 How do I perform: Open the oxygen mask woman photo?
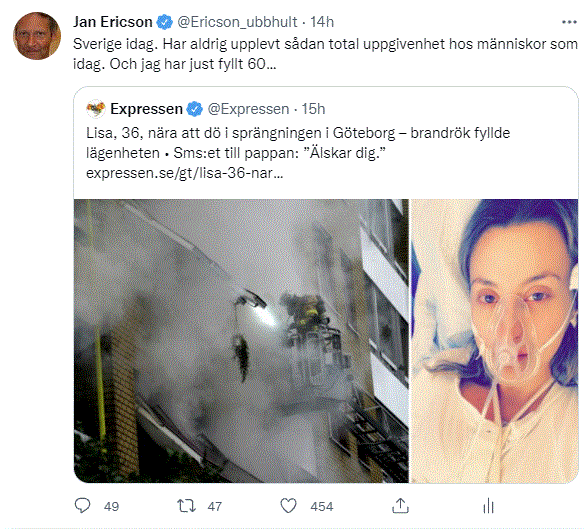[x=494, y=341]
